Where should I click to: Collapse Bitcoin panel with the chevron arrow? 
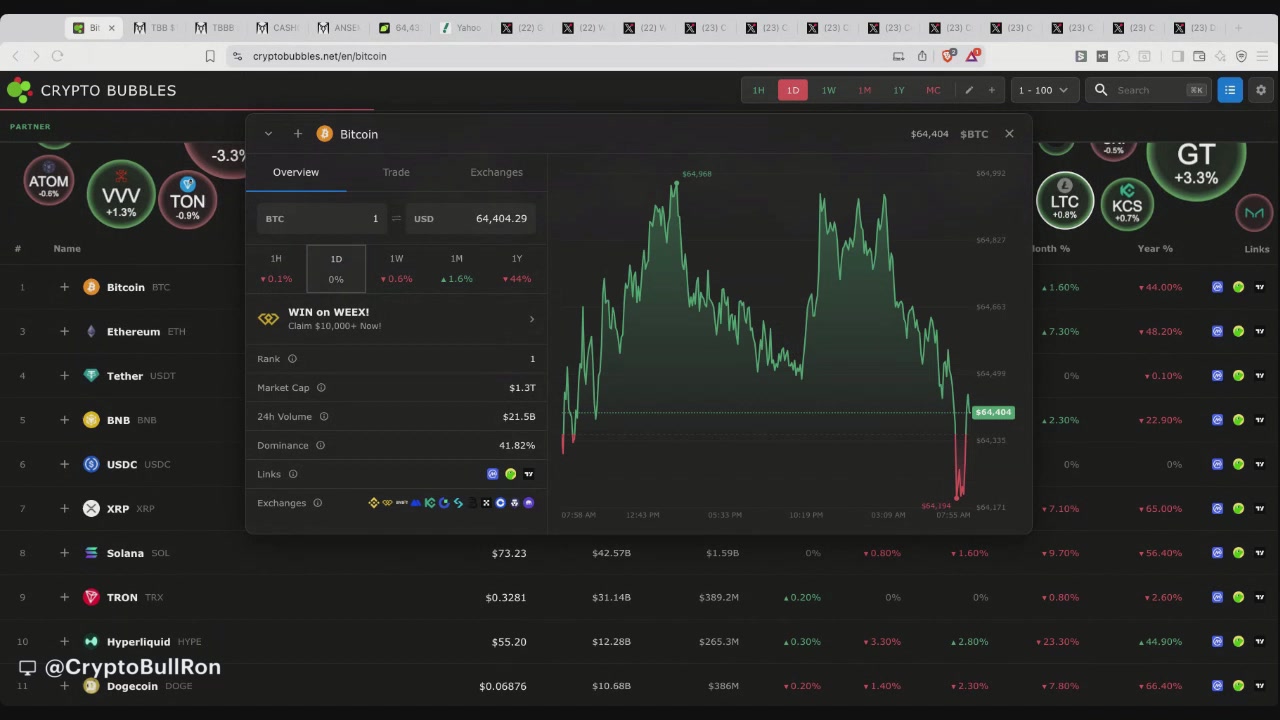coord(268,134)
